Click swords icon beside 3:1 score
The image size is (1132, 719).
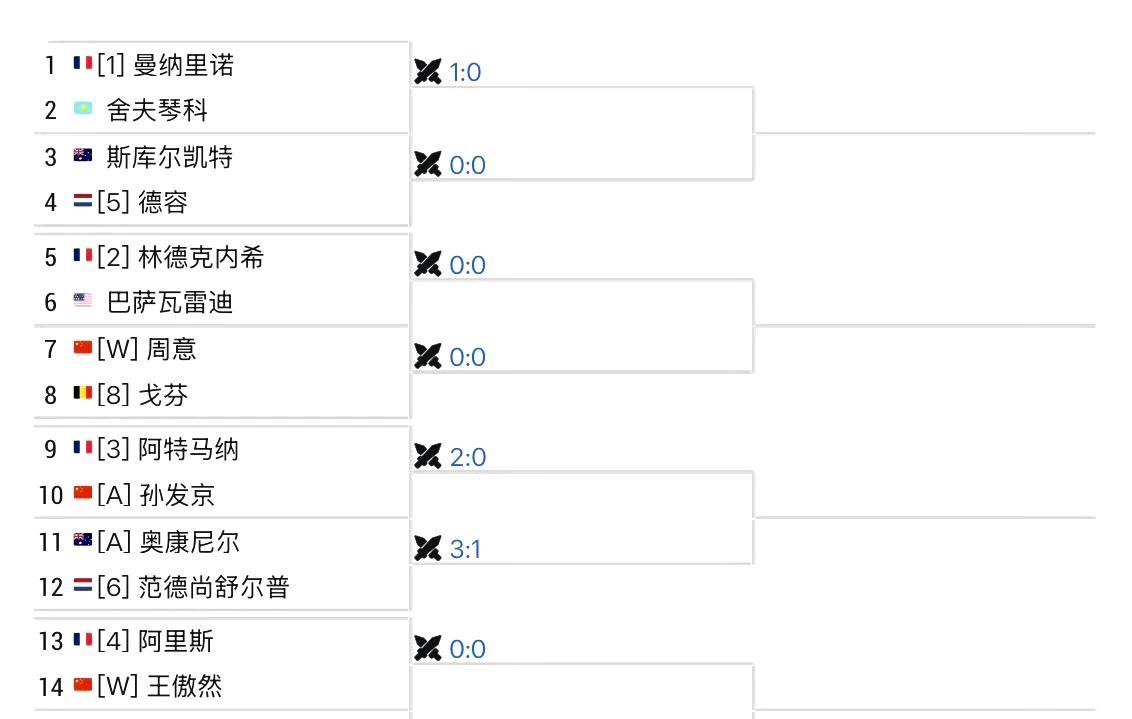(x=428, y=549)
